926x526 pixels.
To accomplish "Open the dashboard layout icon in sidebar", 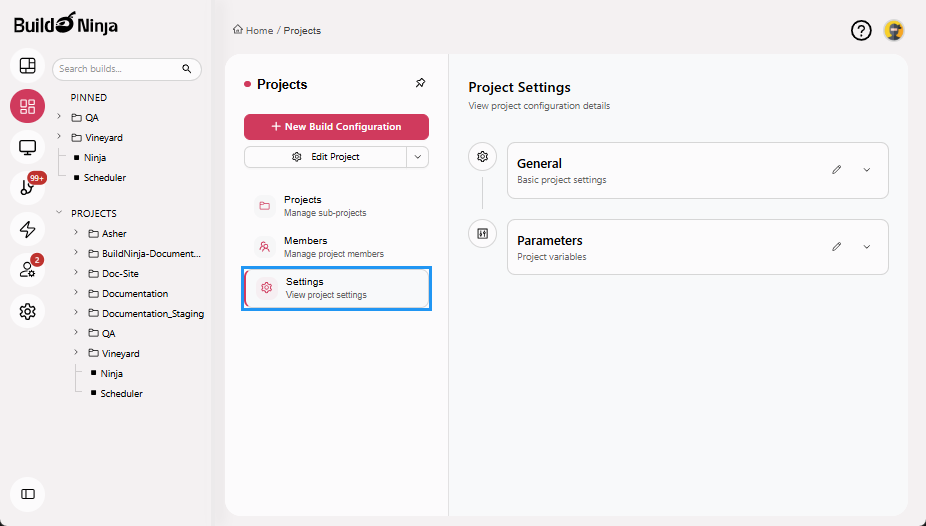I will [27, 65].
